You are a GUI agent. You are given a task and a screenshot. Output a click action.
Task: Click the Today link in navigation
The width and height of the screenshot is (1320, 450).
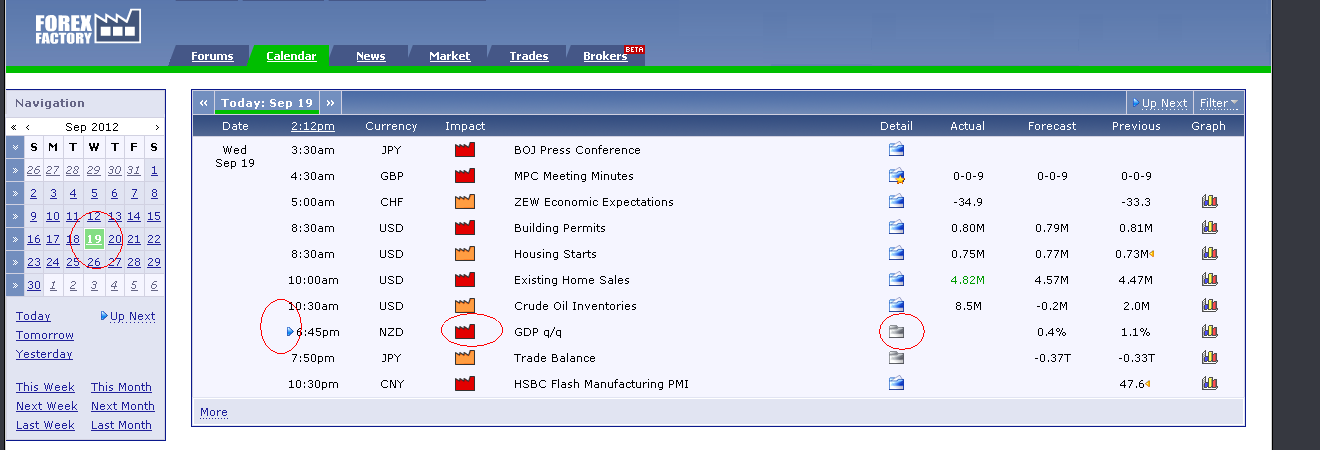33,316
